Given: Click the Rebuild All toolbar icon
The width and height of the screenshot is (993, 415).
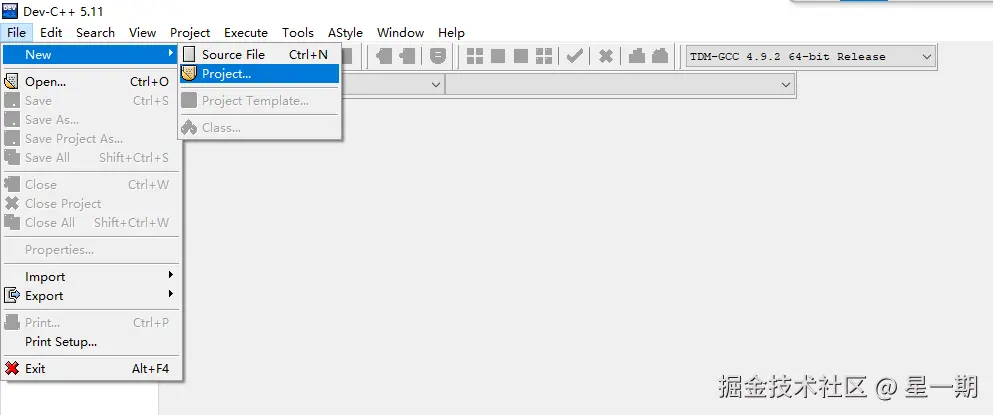Looking at the screenshot, I should (544, 56).
